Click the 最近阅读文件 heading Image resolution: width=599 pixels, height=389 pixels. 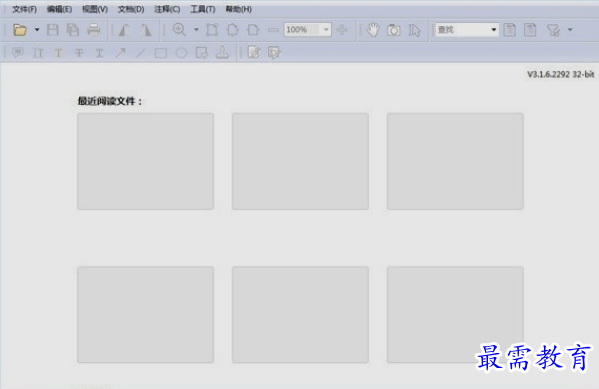[x=110, y=101]
